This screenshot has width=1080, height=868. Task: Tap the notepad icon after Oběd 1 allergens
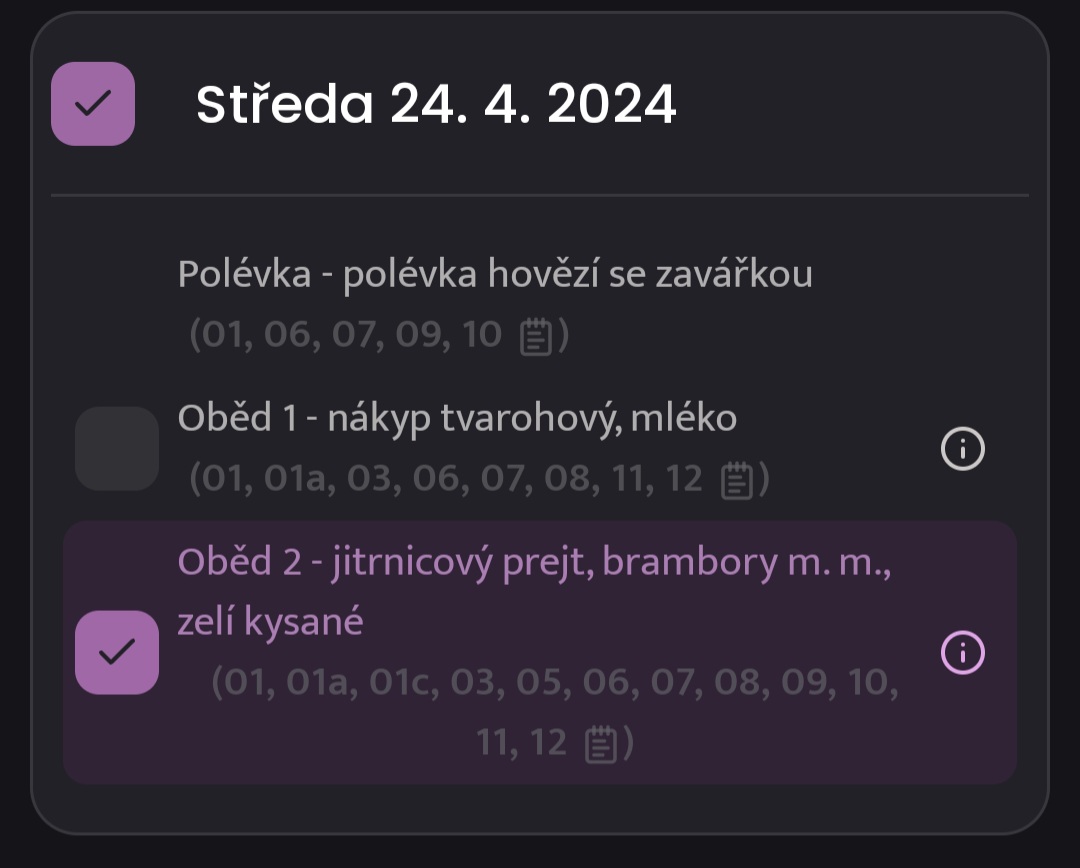pos(737,479)
